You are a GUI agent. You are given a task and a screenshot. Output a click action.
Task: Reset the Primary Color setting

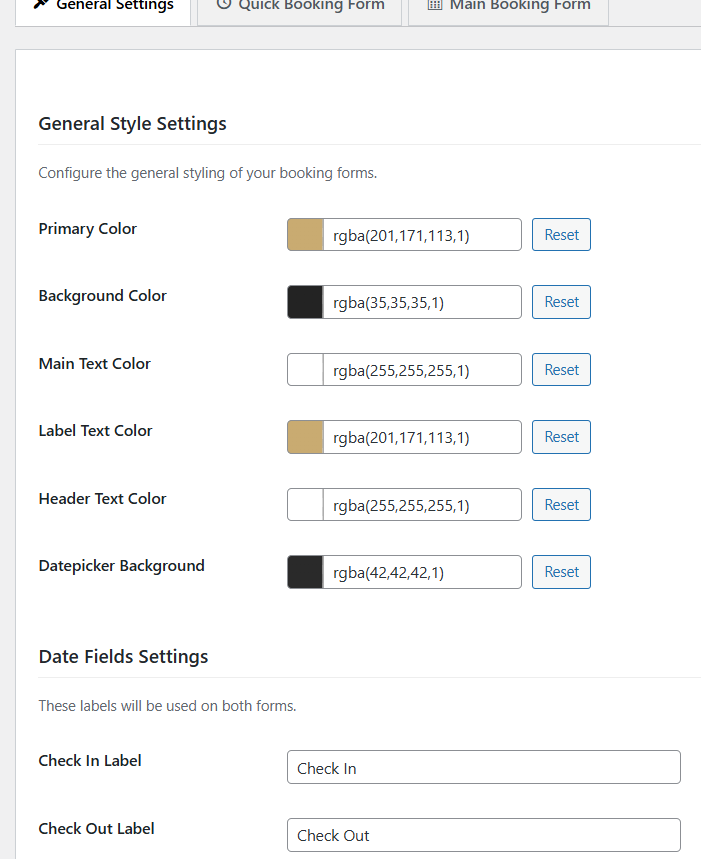click(x=561, y=234)
